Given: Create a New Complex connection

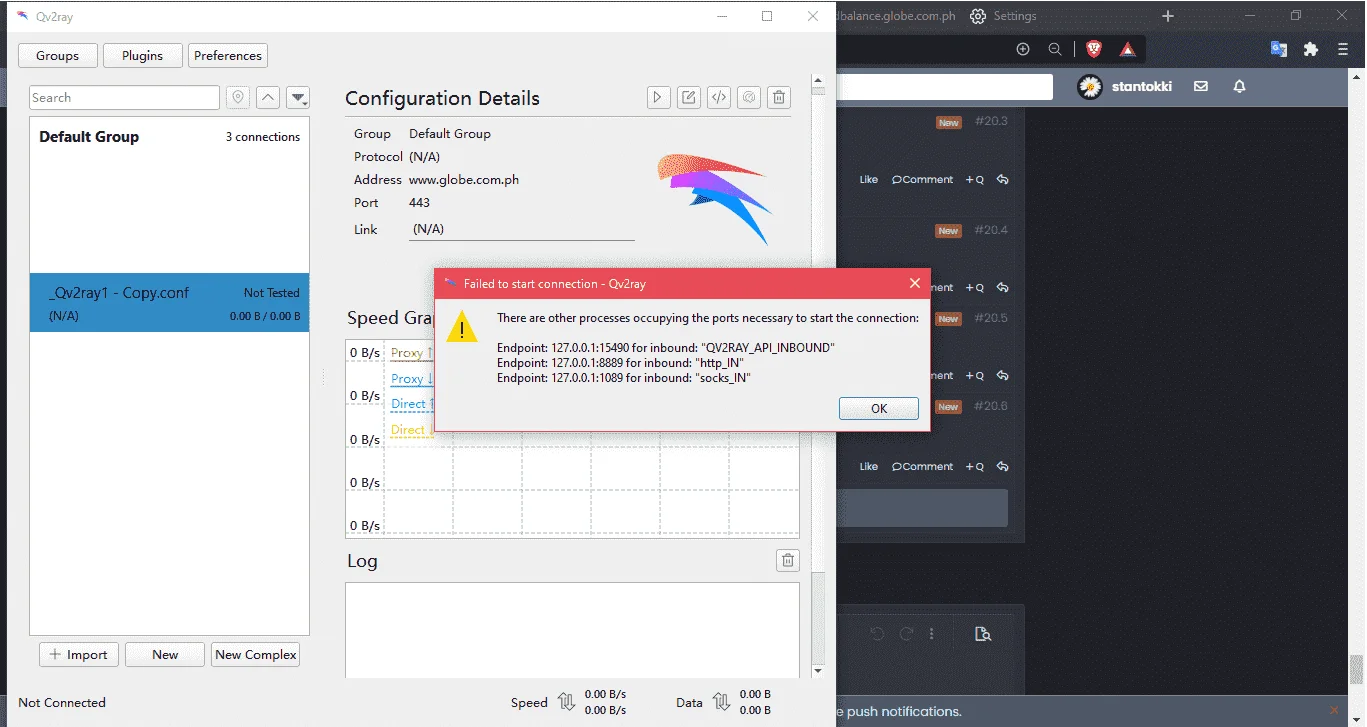Looking at the screenshot, I should point(256,655).
